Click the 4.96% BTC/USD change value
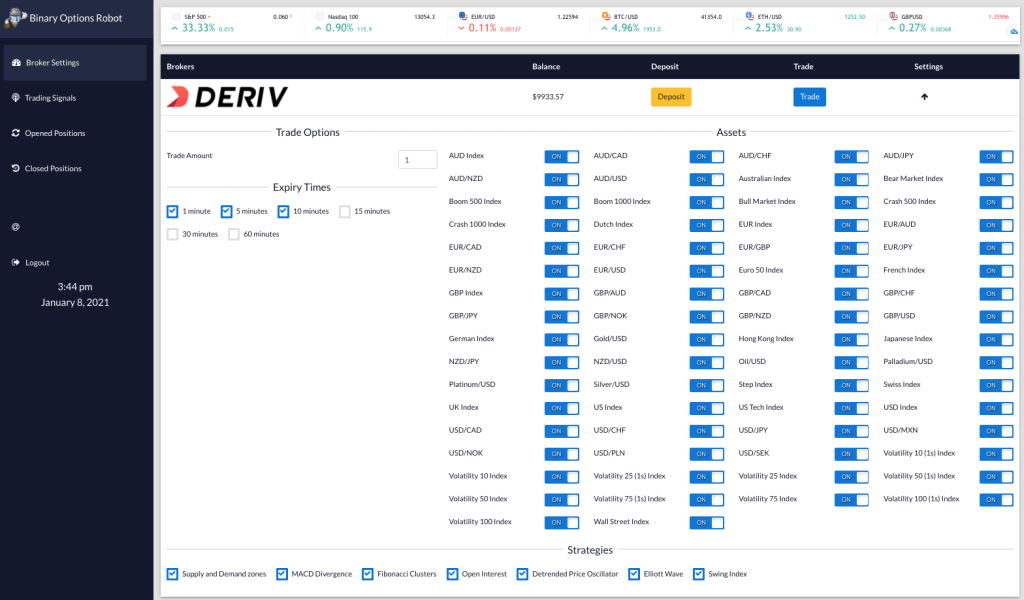This screenshot has width=1024, height=600. pyautogui.click(x=626, y=27)
